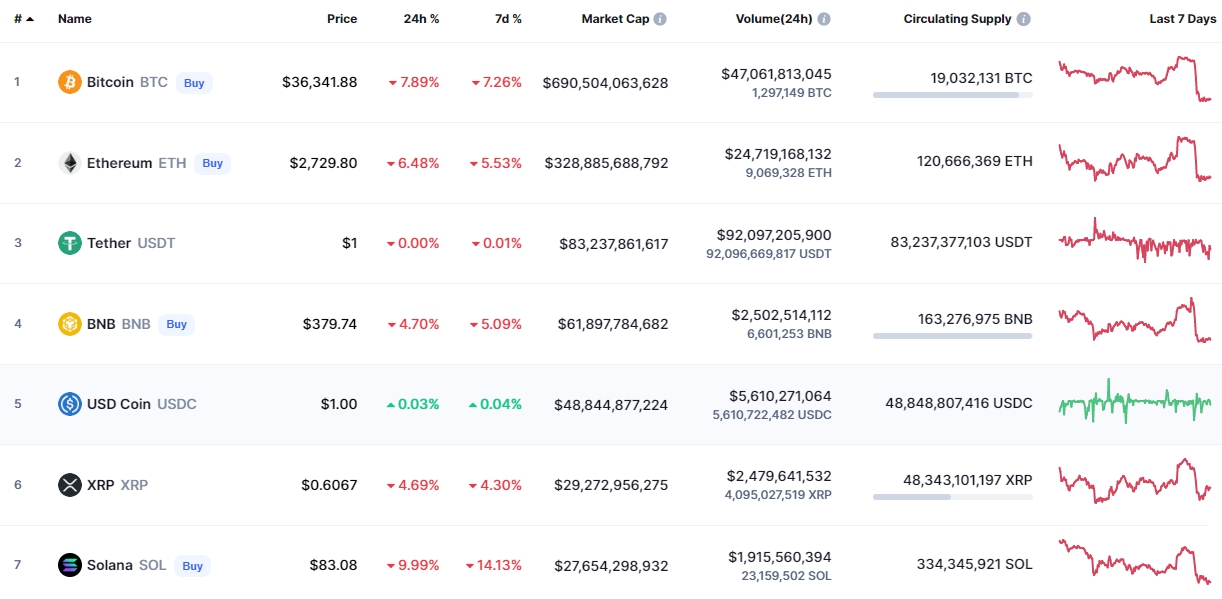Open Tether 7-day sparkline chart
The width and height of the screenshot is (1222, 599).
pos(1135,240)
